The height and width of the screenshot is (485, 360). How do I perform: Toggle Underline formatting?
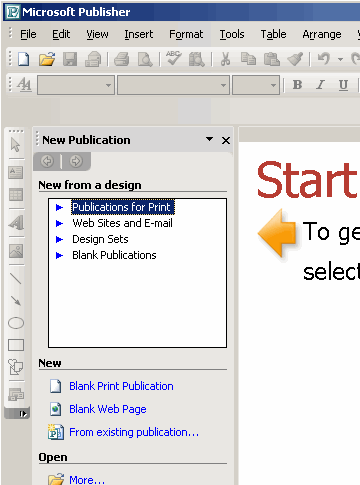[x=343, y=85]
